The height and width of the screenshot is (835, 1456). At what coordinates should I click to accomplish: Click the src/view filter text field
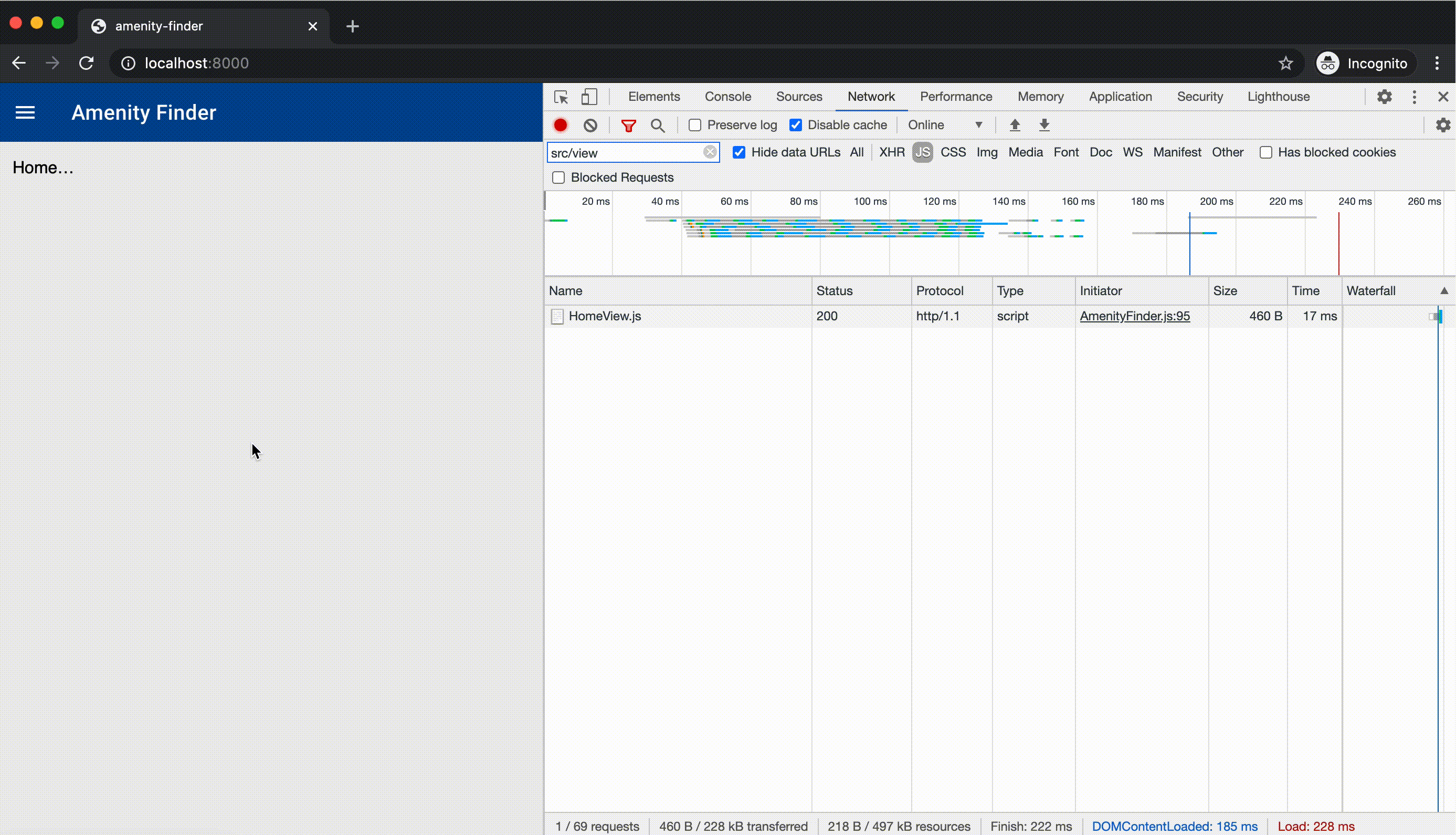tap(625, 153)
